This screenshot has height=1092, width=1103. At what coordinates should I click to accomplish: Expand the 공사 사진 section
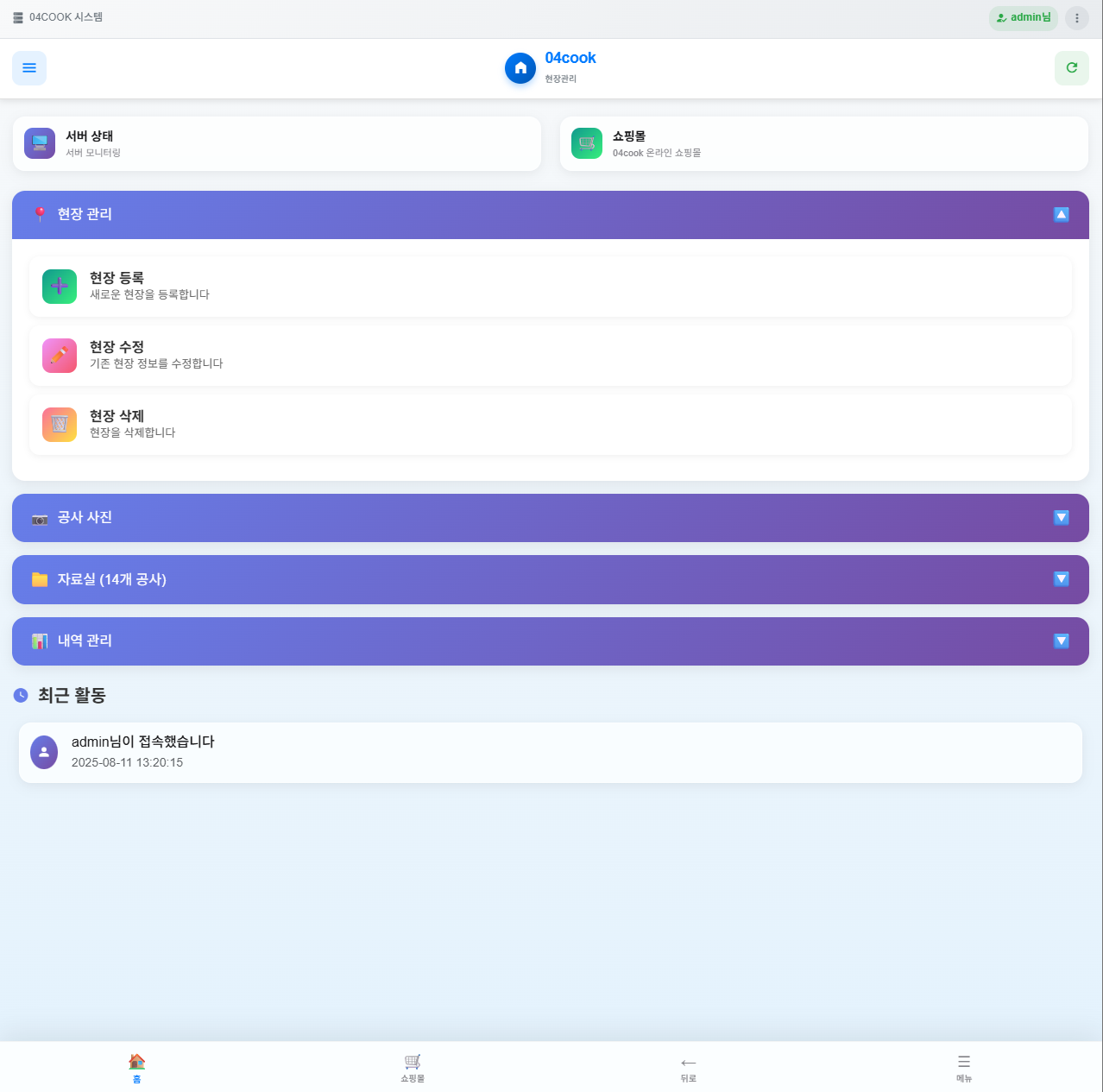click(x=1062, y=518)
